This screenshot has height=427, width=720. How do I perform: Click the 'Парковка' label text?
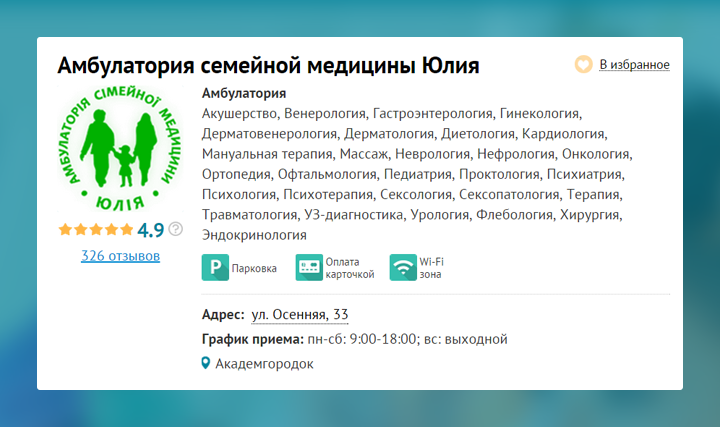tap(254, 268)
